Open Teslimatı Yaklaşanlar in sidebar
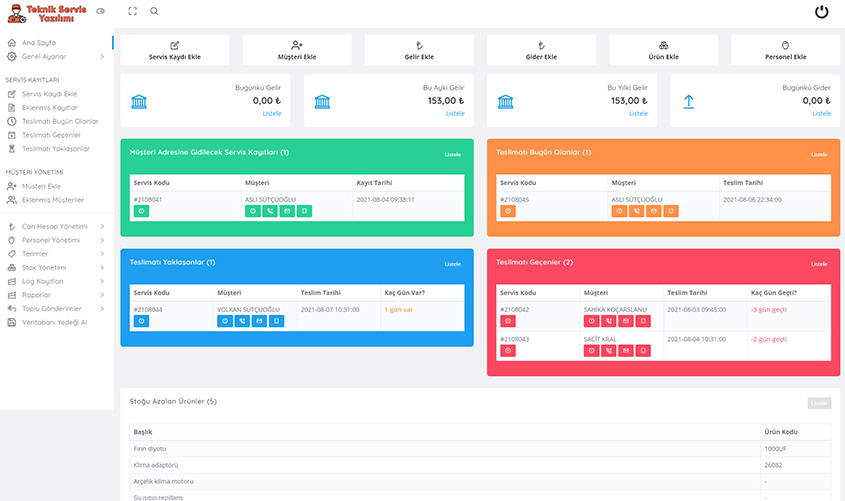Viewport: 845px width, 501px height. tap(56, 149)
